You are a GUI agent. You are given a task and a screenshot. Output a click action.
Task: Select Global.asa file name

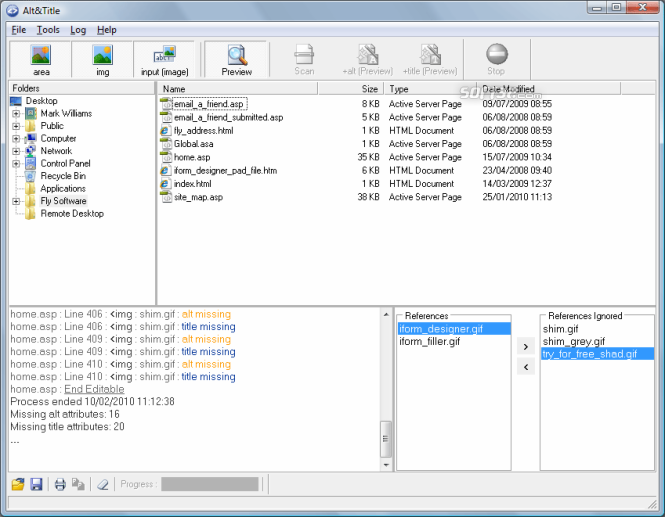coord(193,144)
